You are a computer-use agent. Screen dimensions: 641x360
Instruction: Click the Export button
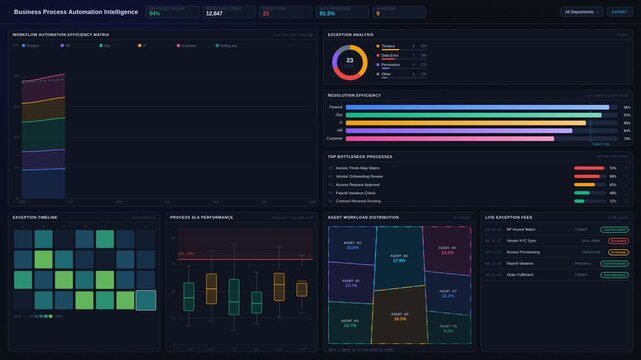click(619, 12)
